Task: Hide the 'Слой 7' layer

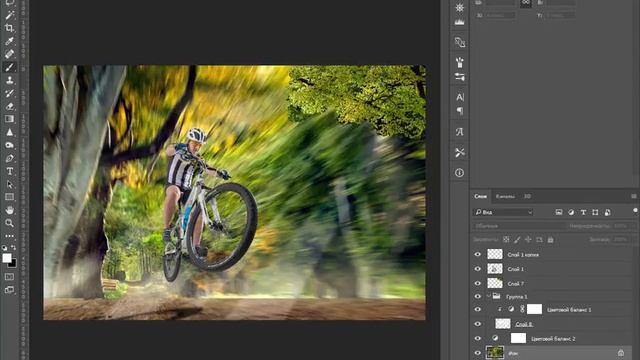Action: point(478,283)
